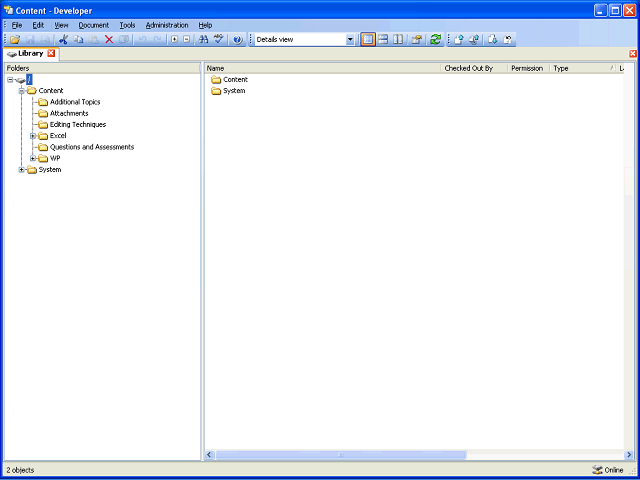Select Questions and Assessments folder
Image resolution: width=640 pixels, height=480 pixels.
click(92, 147)
